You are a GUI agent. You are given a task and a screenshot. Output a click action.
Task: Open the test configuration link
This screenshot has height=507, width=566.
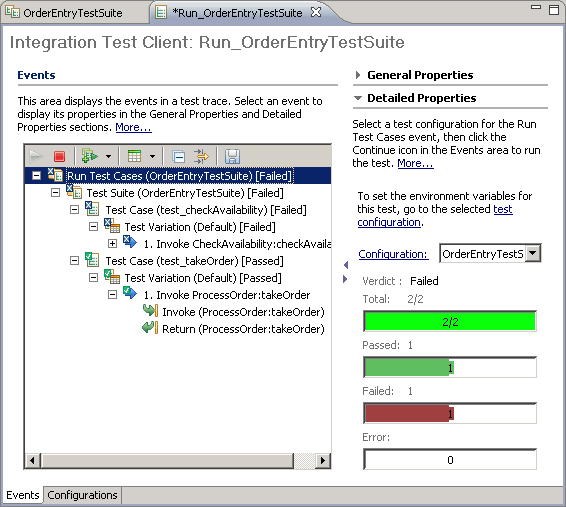435,215
